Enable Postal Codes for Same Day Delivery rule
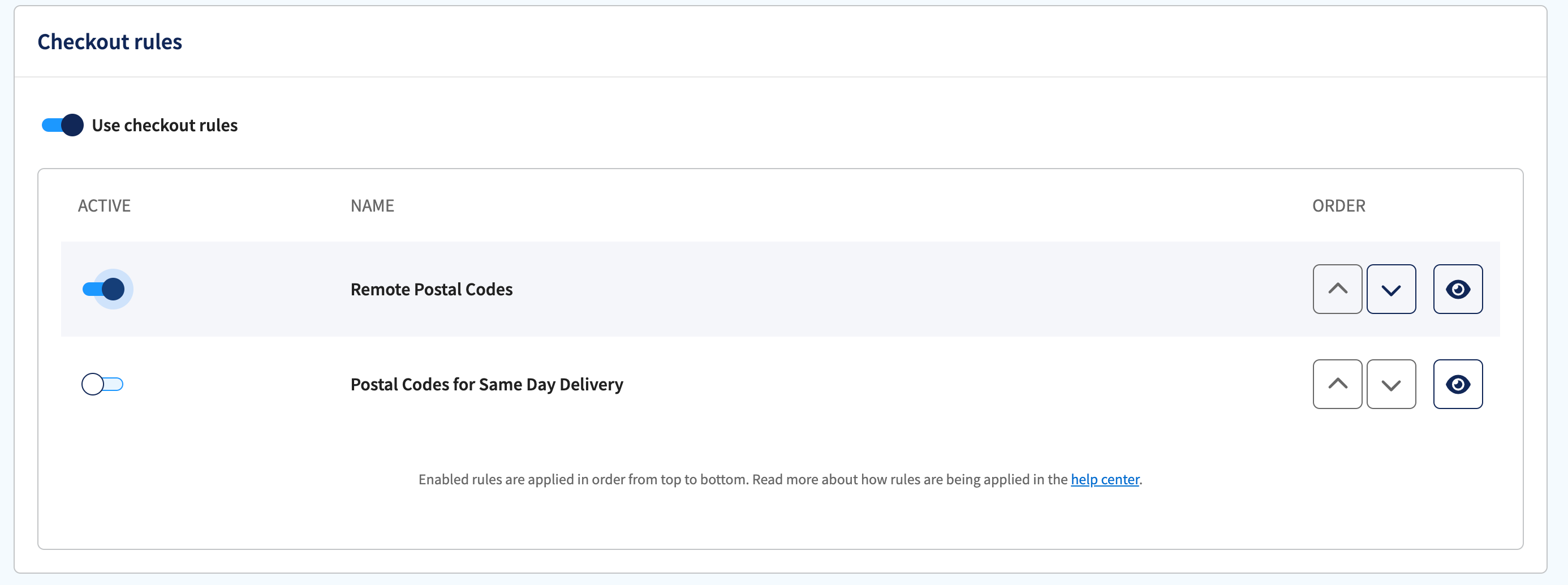Viewport: 1568px width, 585px height. (x=102, y=384)
